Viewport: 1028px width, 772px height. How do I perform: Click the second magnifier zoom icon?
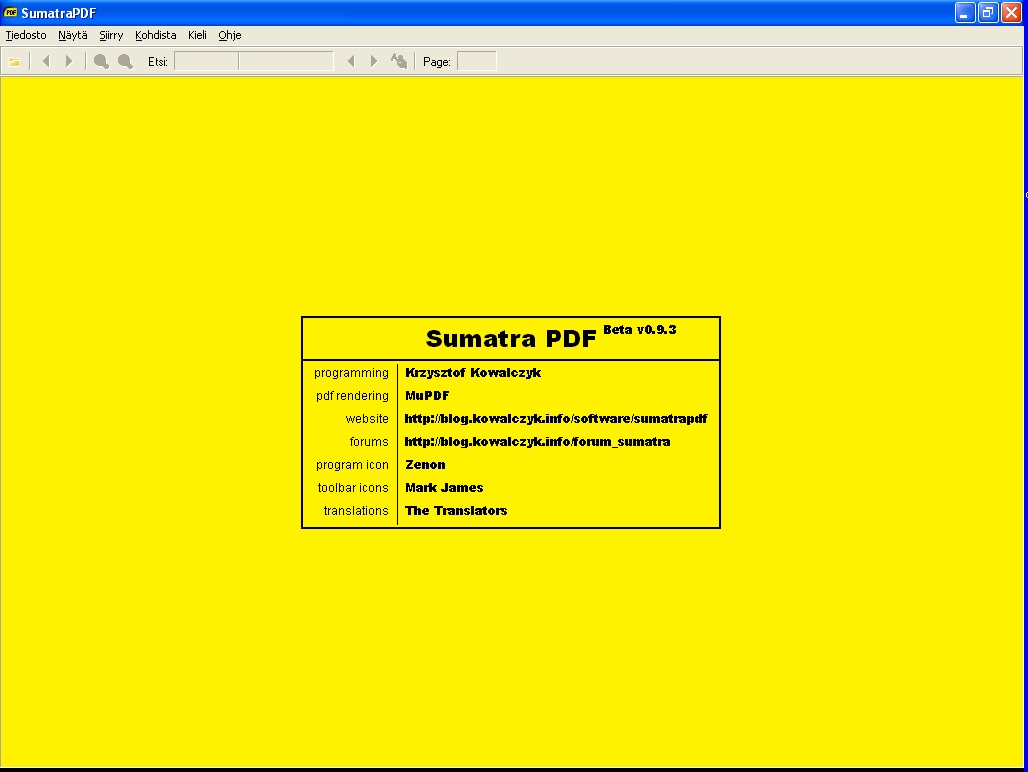[125, 62]
